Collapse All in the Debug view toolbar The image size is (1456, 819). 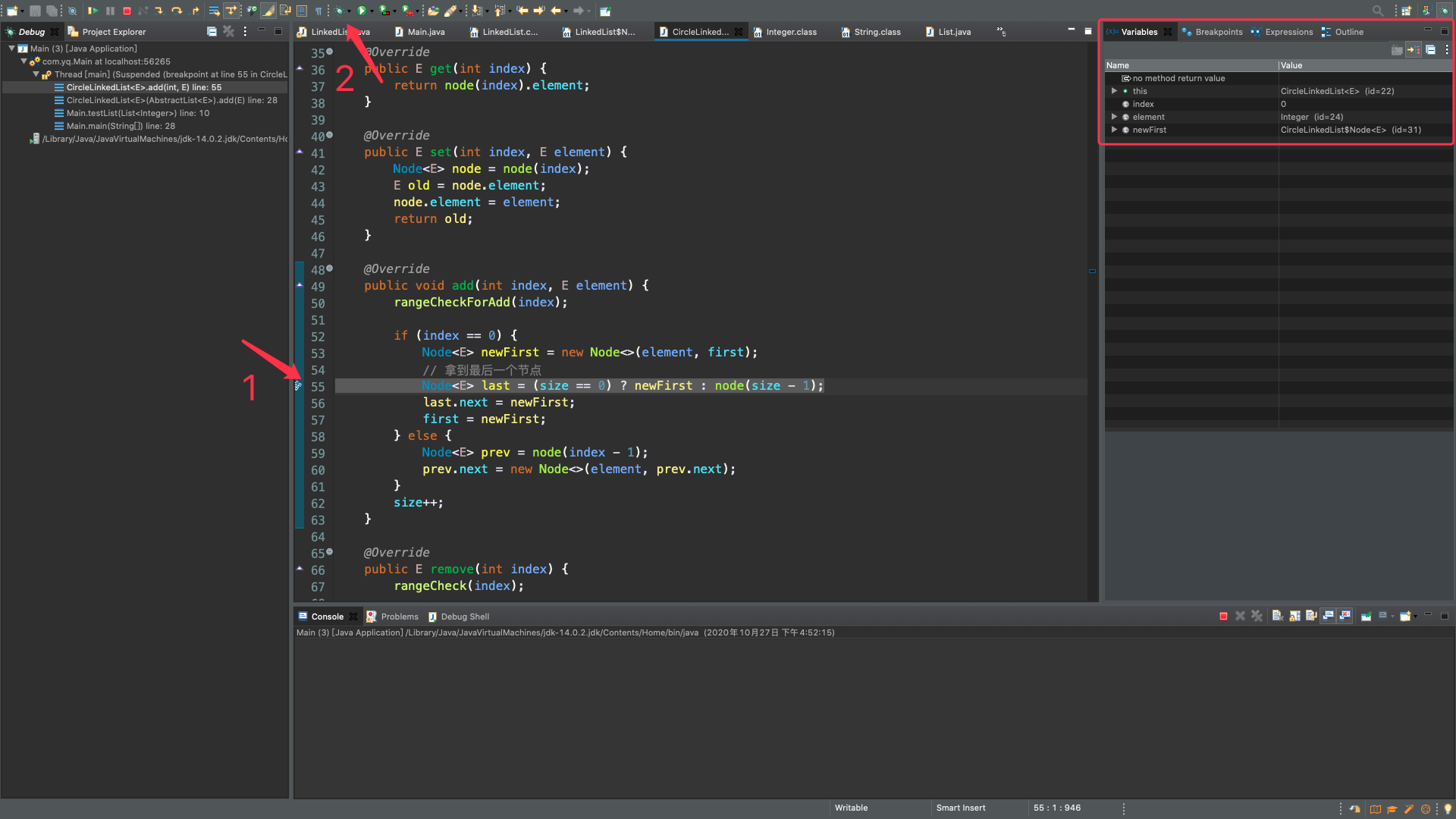(212, 31)
